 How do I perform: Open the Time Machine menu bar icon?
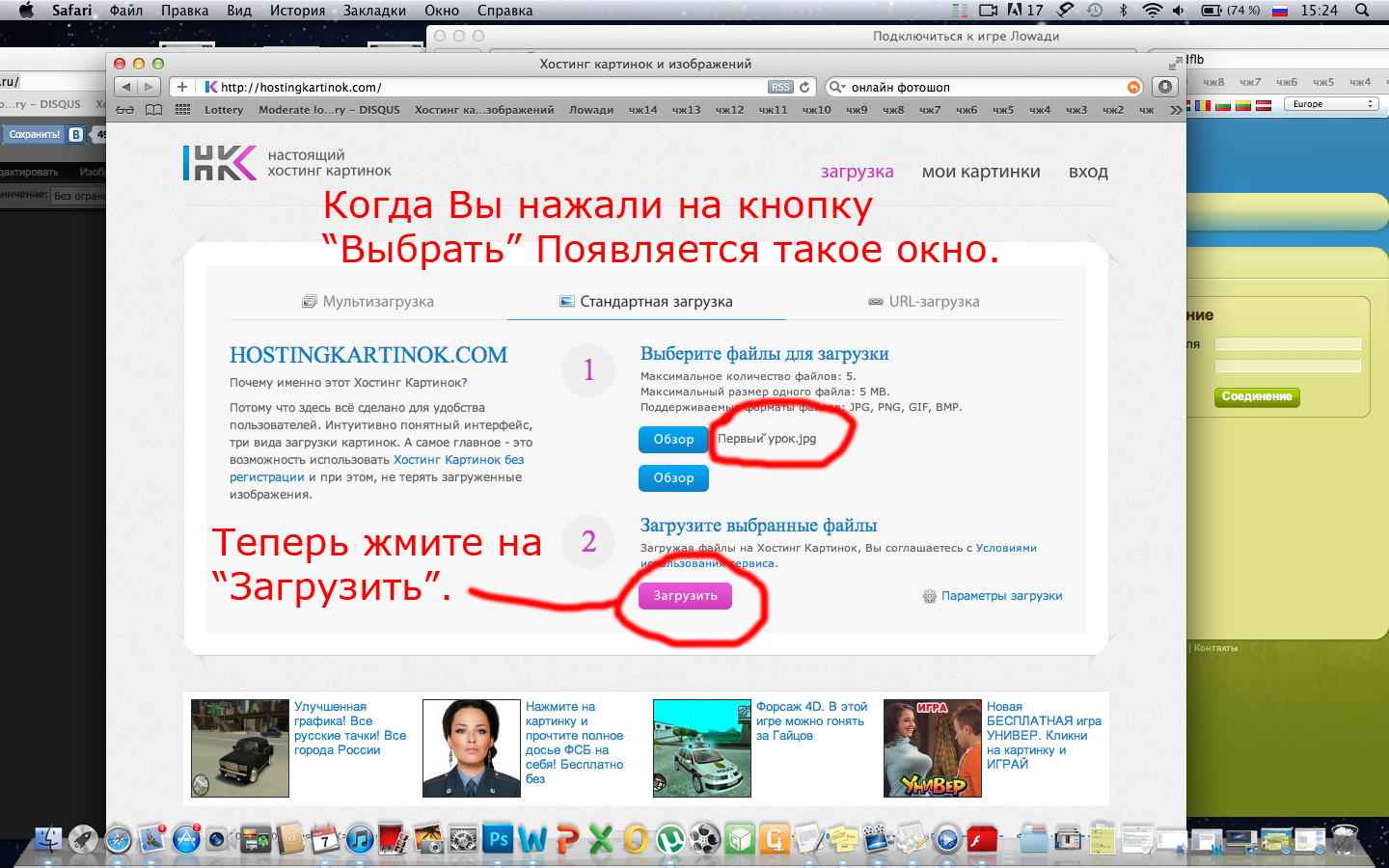[x=1095, y=10]
